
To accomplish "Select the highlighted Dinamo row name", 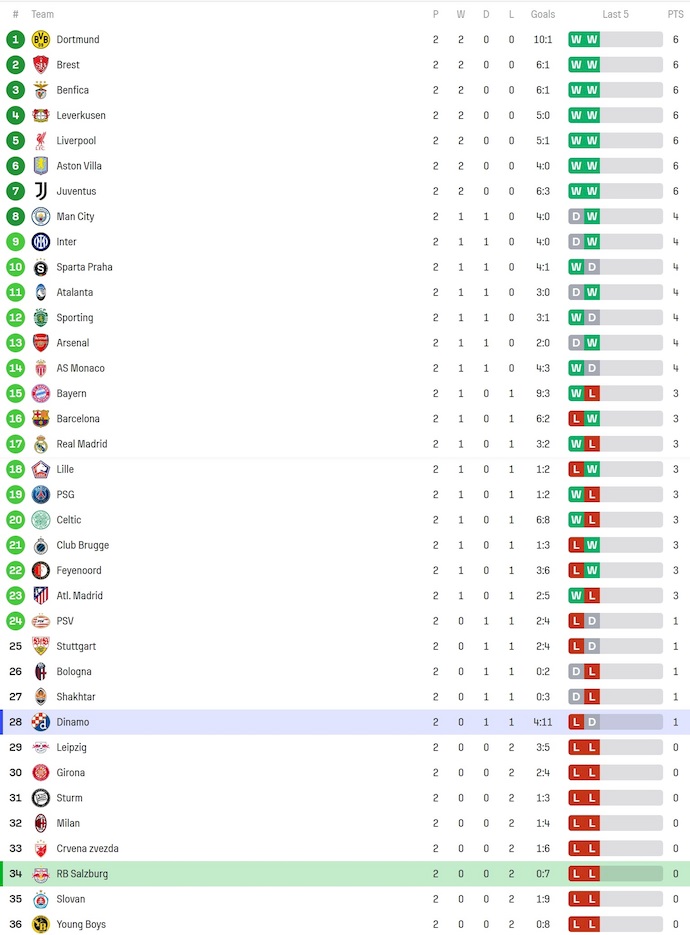I will coord(72,722).
